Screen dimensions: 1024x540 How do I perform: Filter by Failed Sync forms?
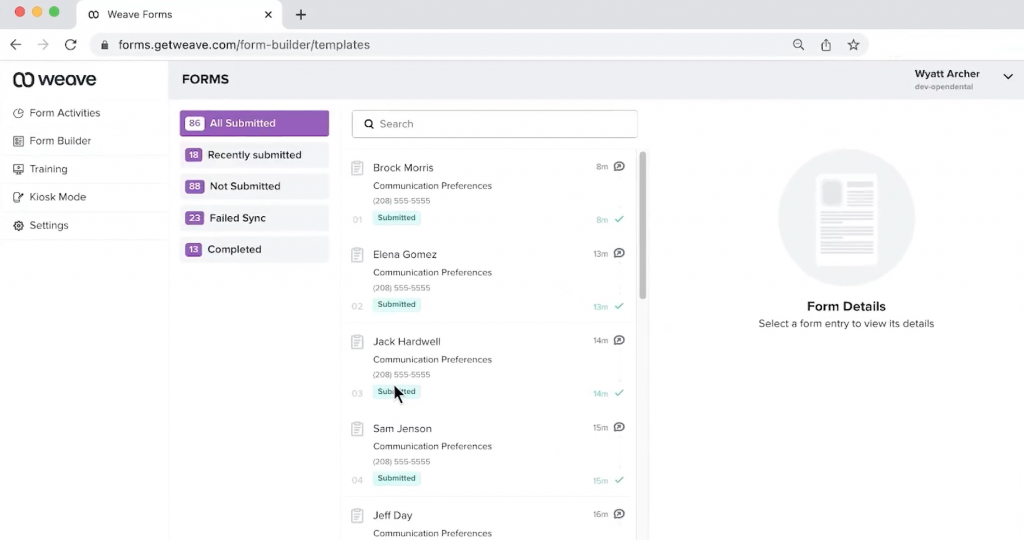[254, 218]
